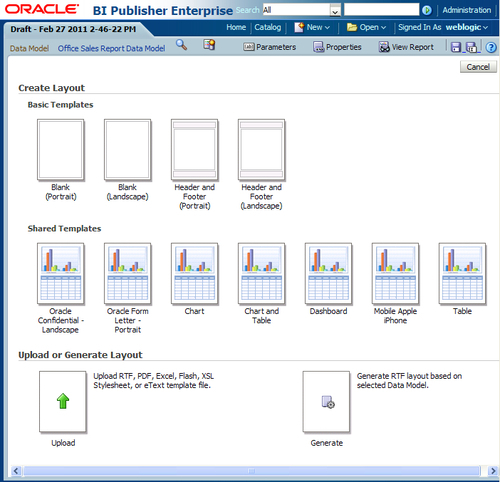
Task: Expand the New menu dropdown
Action: (312, 27)
